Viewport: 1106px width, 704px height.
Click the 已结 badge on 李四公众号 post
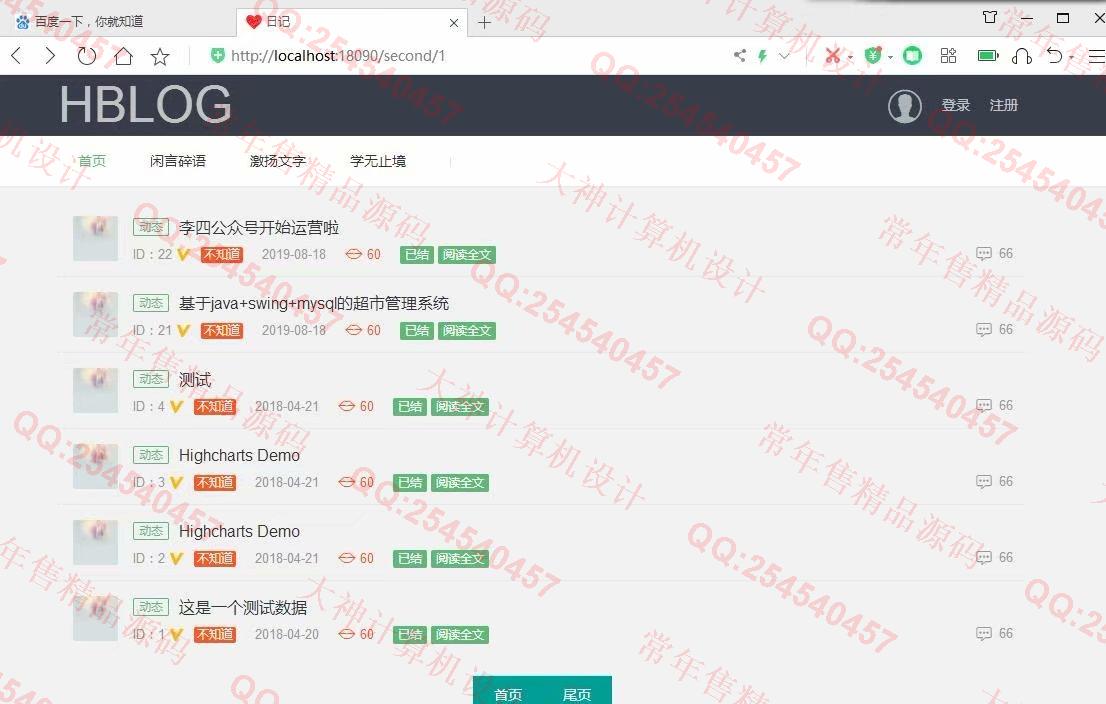pos(417,255)
